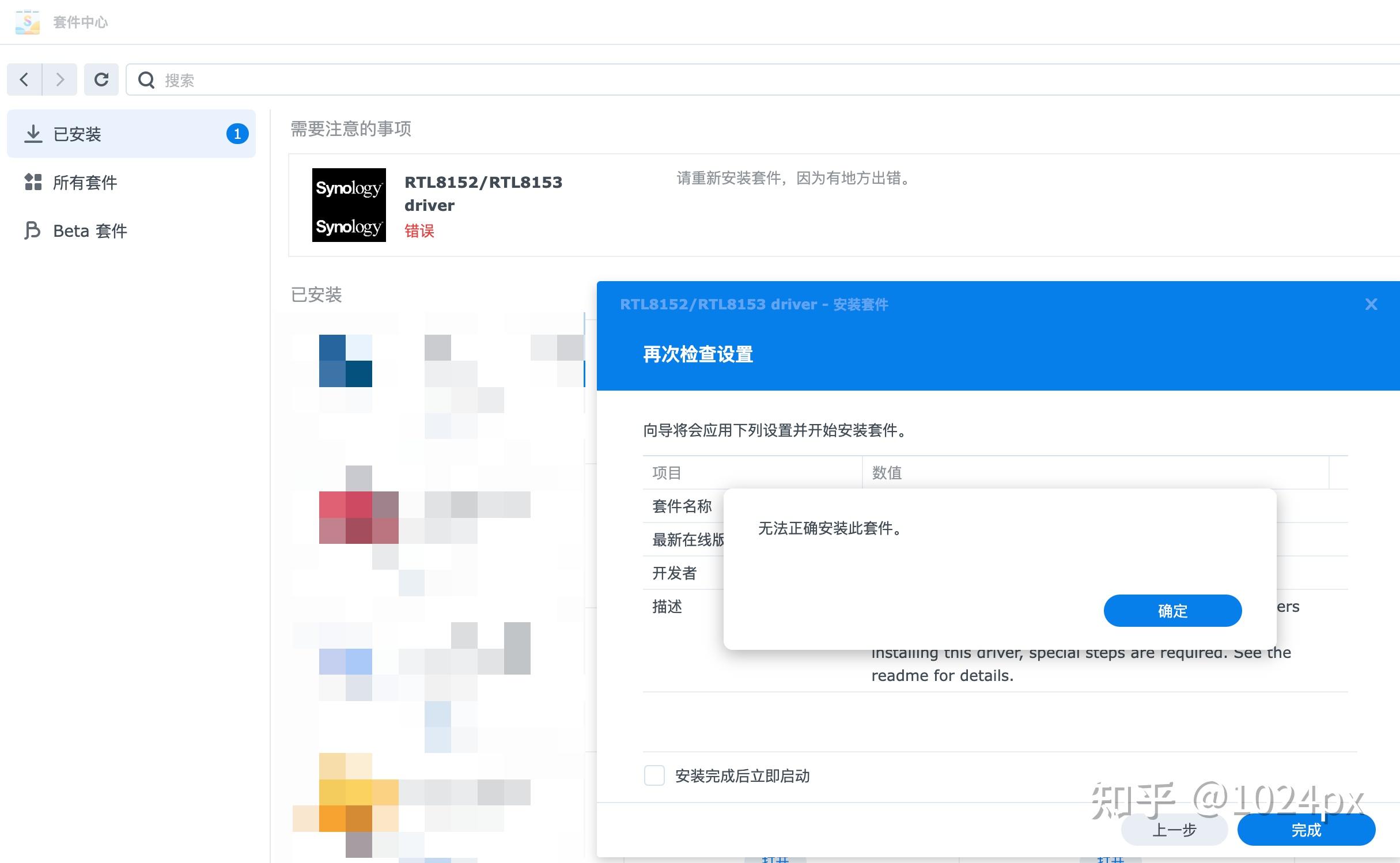Click 确定 in the error dialog
The width and height of the screenshot is (1400, 863).
pyautogui.click(x=1172, y=611)
